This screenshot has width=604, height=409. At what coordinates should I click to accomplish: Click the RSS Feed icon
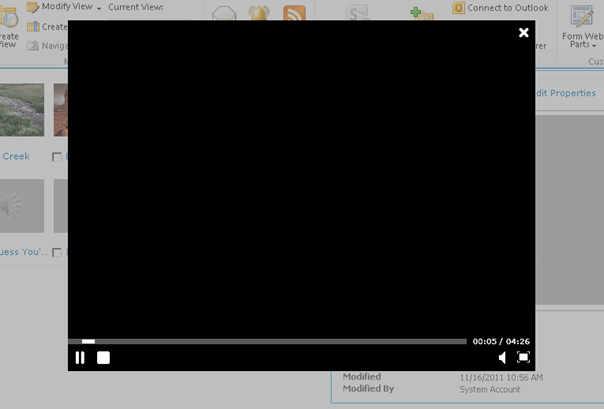(294, 13)
